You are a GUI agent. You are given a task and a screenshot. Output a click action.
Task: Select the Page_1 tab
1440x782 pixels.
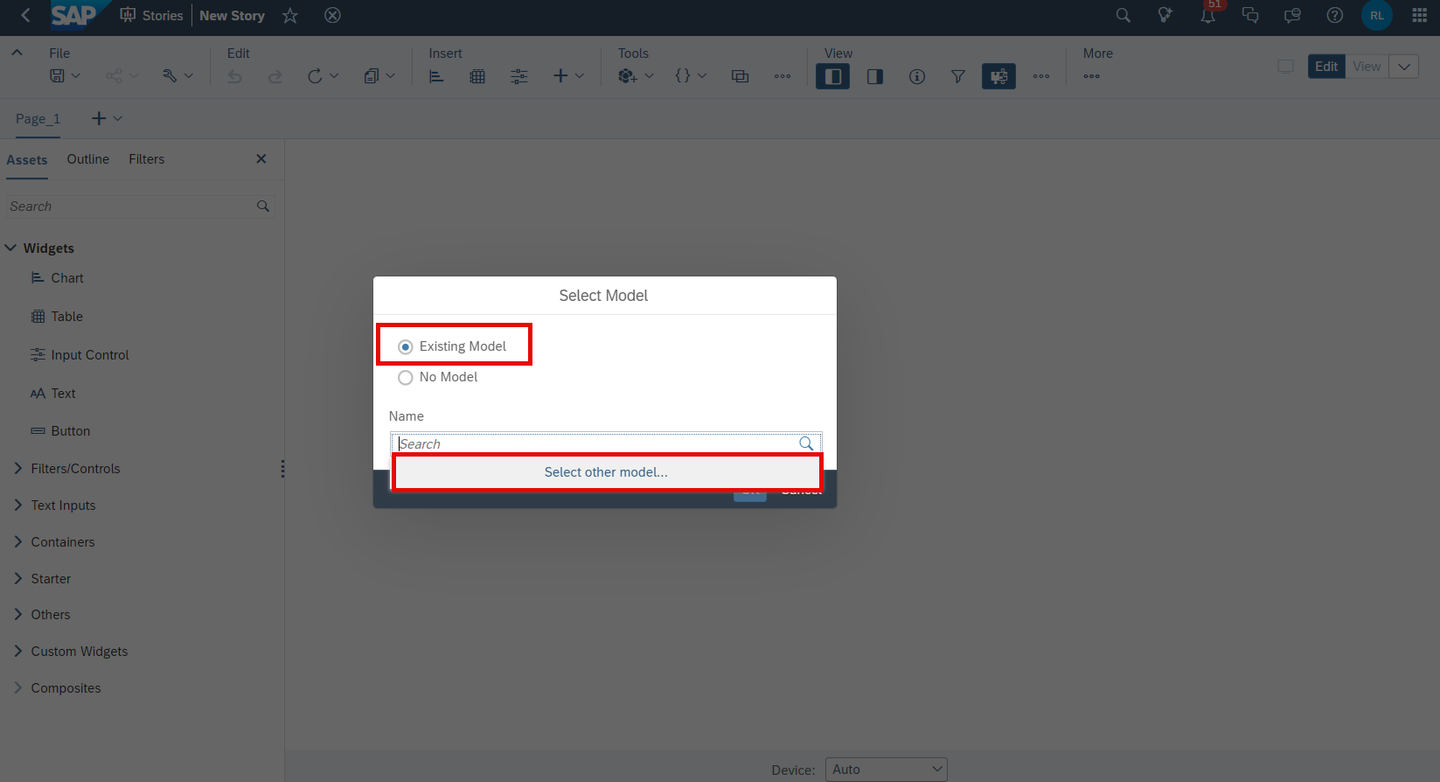(38, 118)
